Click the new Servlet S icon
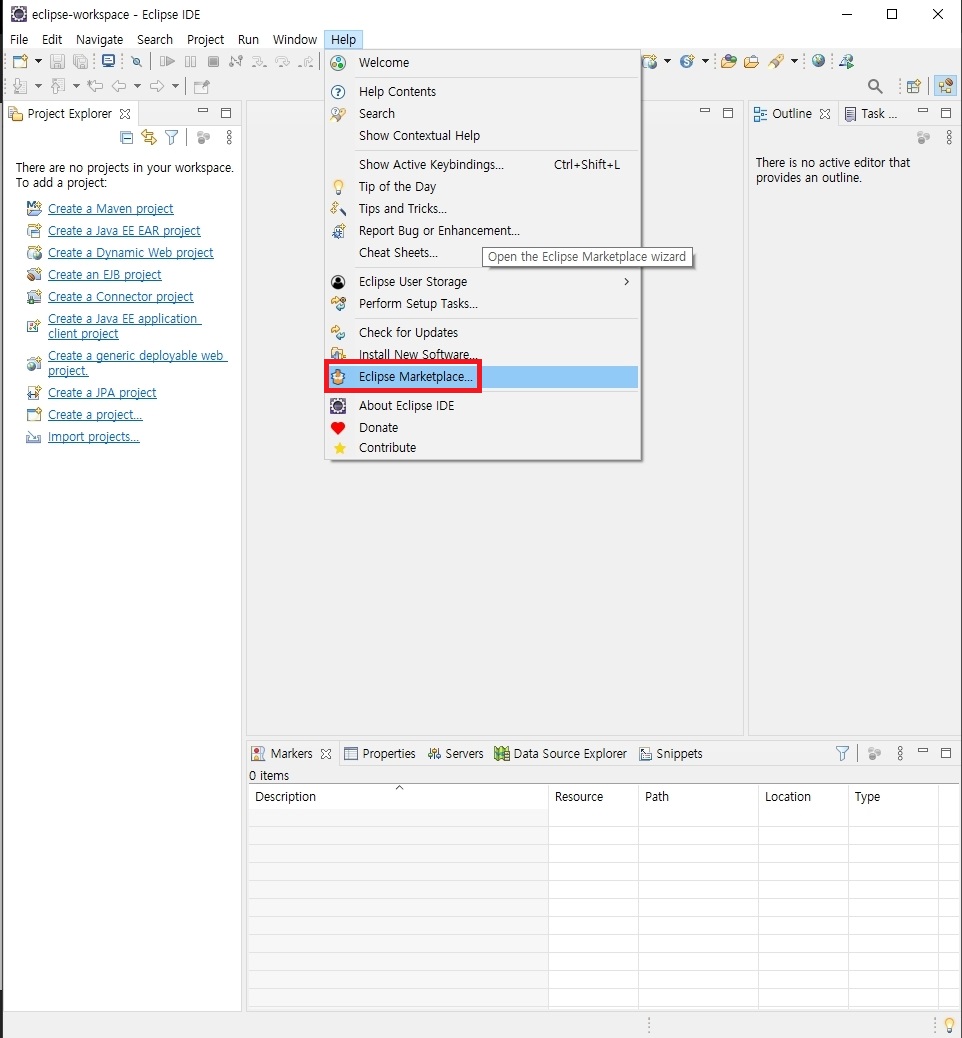This screenshot has height=1038, width=962. (687, 62)
